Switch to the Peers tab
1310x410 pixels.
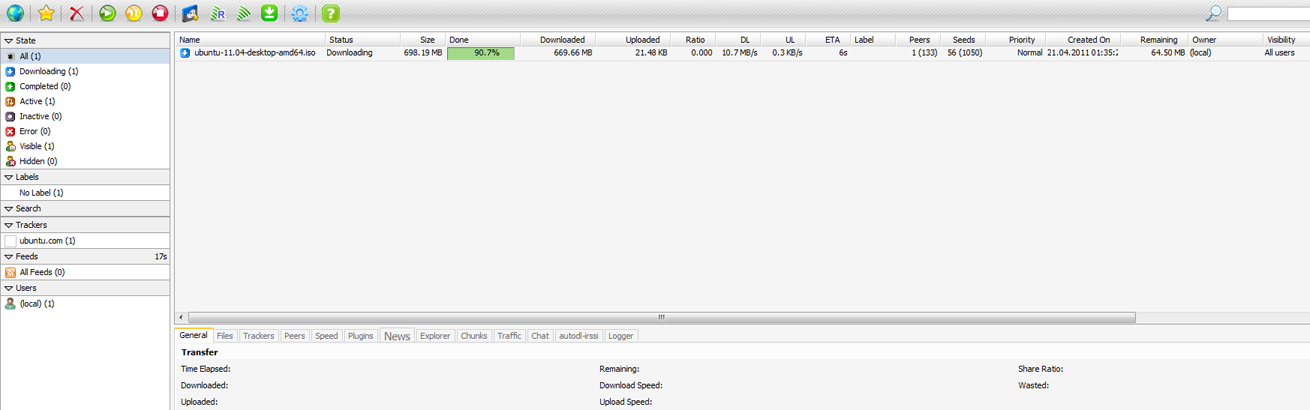(x=294, y=336)
